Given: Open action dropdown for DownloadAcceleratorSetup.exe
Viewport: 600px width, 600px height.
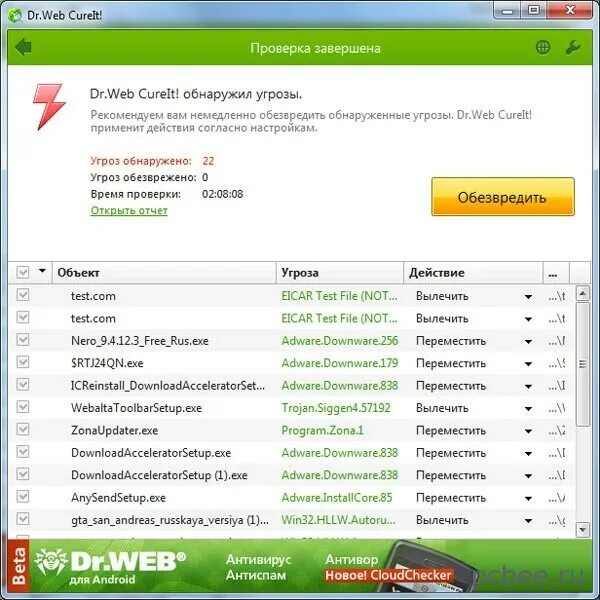Looking at the screenshot, I should [x=528, y=453].
